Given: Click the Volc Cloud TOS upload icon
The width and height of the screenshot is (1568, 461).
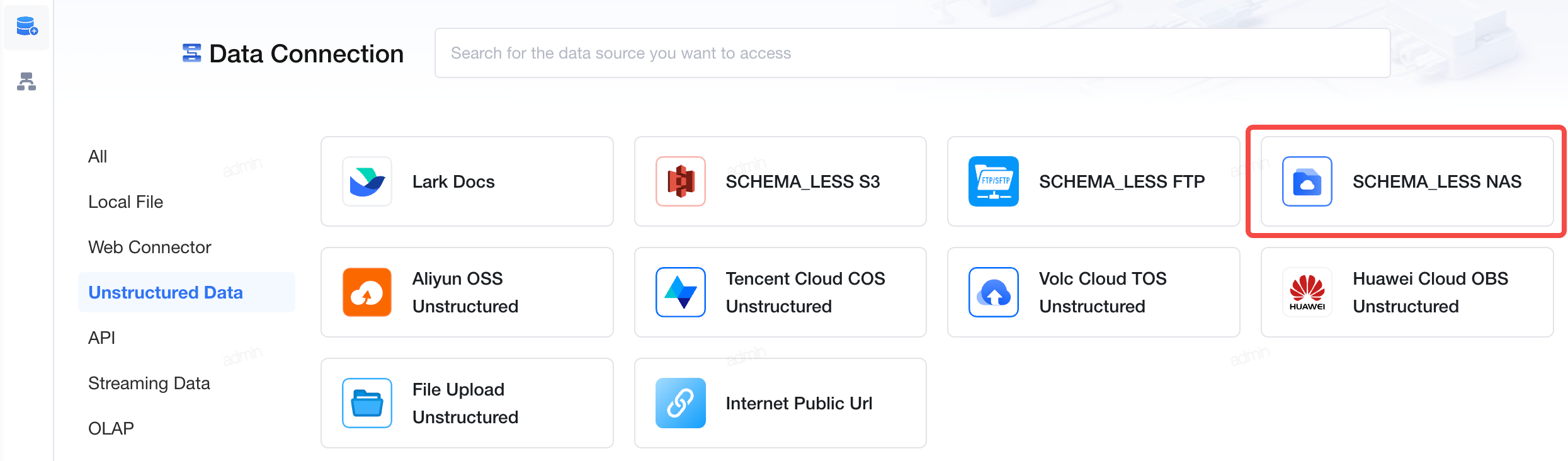Looking at the screenshot, I should pos(994,292).
